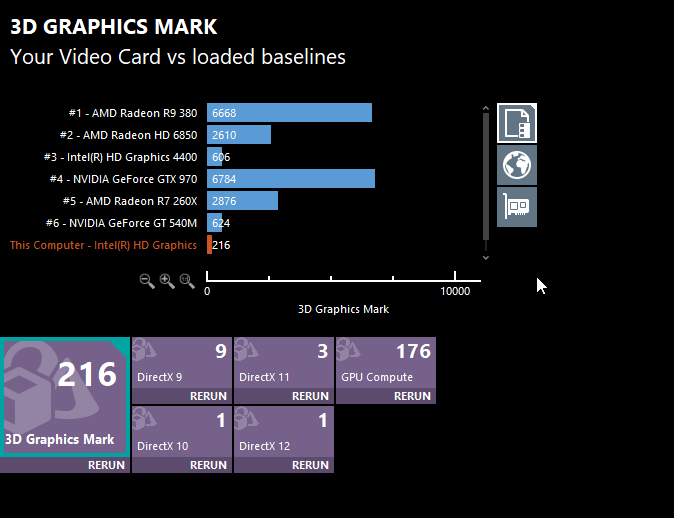Select the DirectX 11 result tile
This screenshot has width=674, height=518.
point(284,363)
